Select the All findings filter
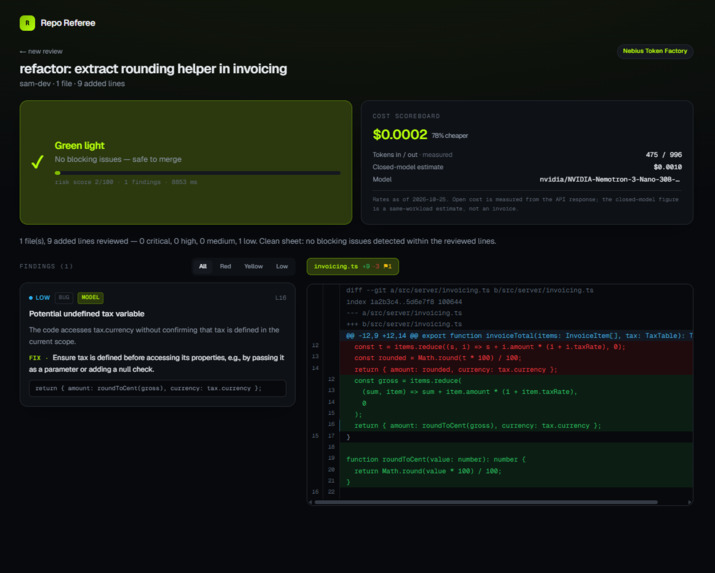 pos(203,266)
